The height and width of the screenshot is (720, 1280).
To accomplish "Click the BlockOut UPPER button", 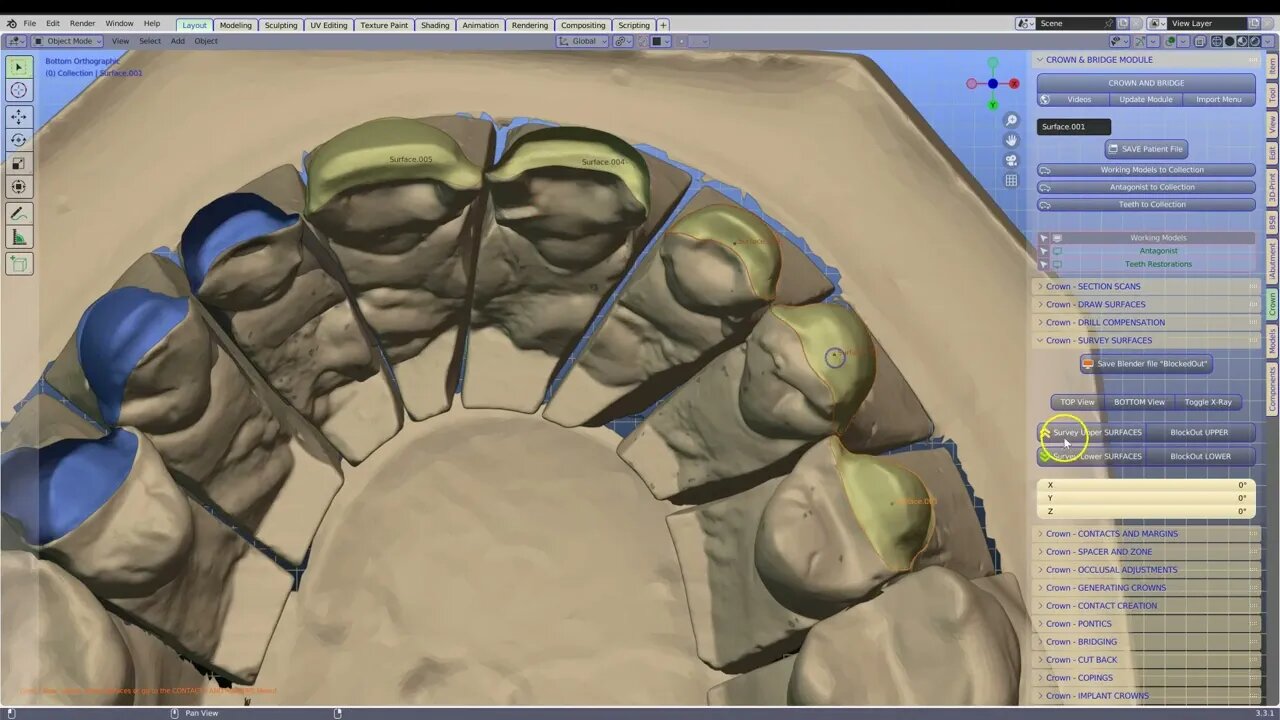I will [x=1199, y=432].
